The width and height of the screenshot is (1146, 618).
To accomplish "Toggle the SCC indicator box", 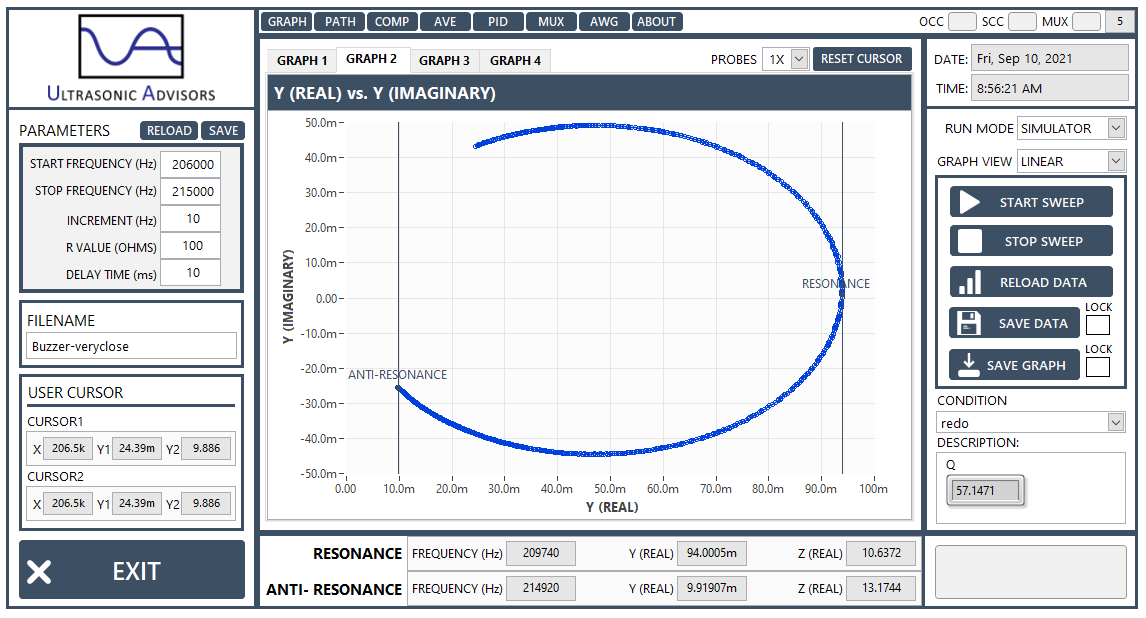I will (x=1022, y=21).
